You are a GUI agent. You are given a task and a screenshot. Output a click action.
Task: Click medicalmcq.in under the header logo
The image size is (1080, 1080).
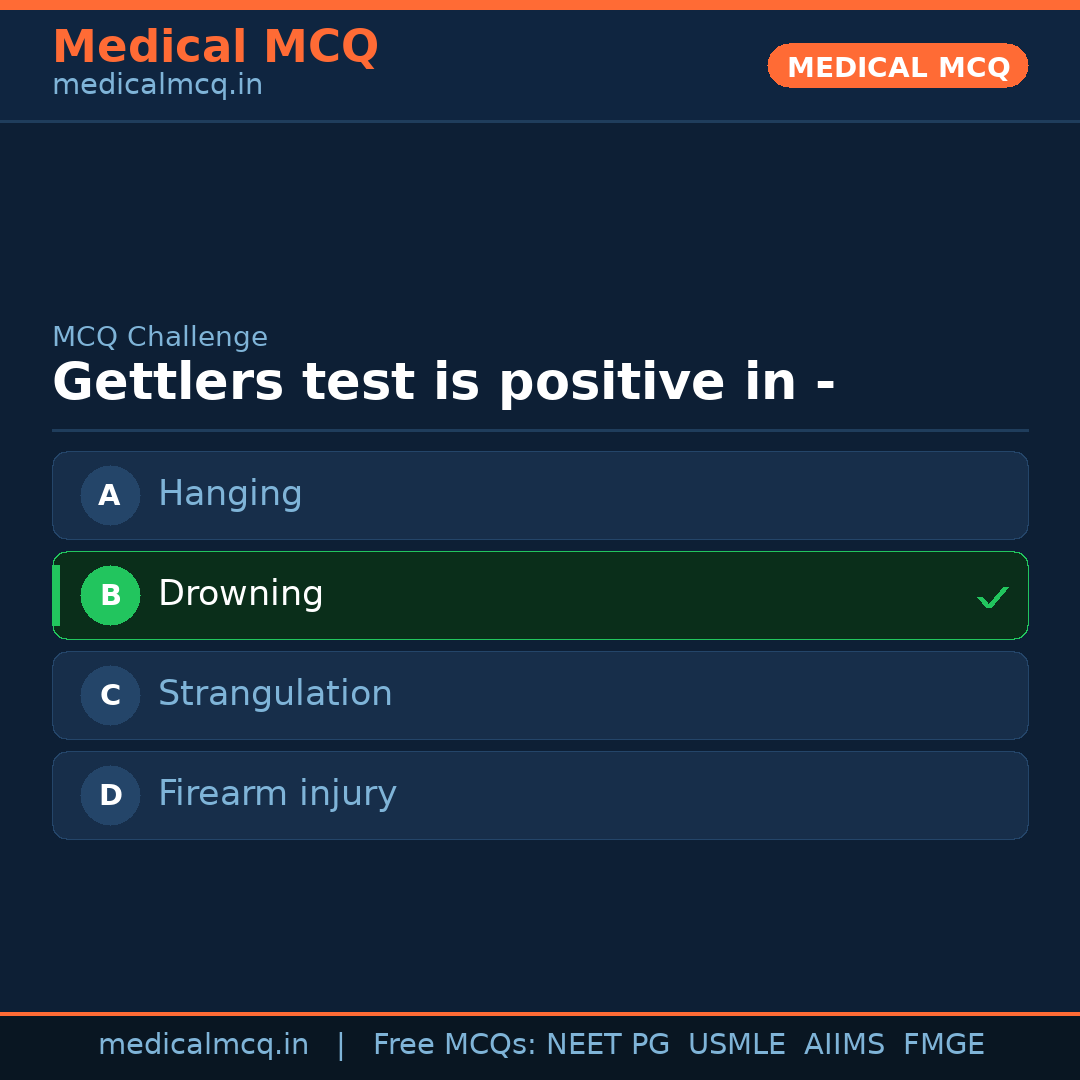pos(157,84)
